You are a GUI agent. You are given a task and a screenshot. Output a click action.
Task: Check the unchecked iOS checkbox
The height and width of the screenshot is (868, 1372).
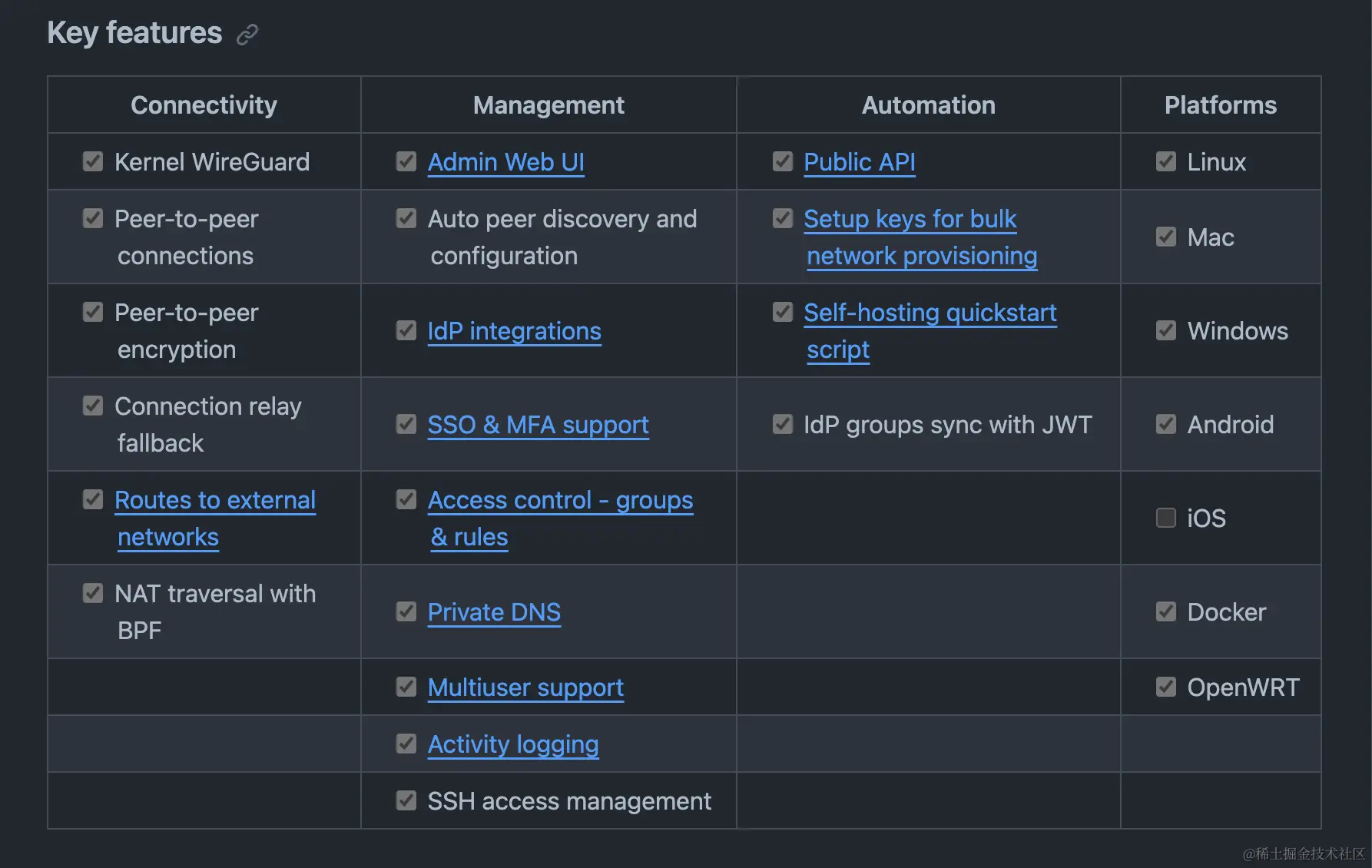pos(1165,518)
